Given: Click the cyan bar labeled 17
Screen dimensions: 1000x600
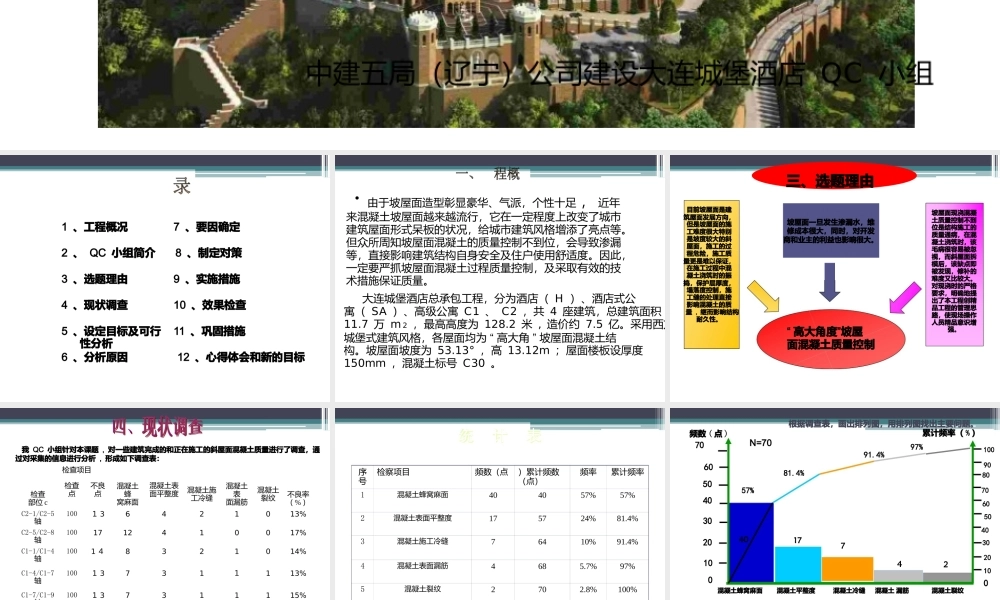Looking at the screenshot, I should pyautogui.click(x=798, y=564).
